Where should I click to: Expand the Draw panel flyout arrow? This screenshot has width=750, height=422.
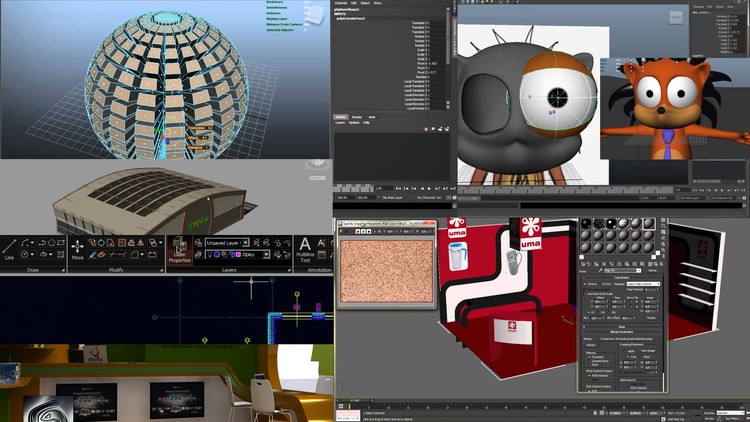[x=63, y=270]
